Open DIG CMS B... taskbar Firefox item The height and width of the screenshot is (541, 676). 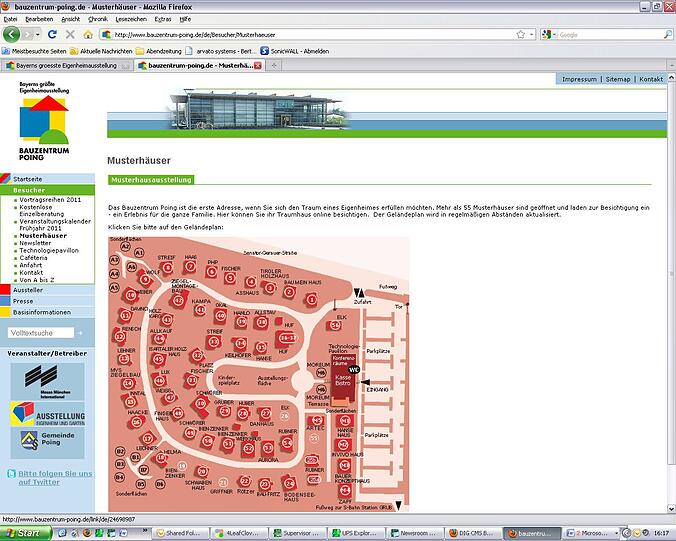click(x=472, y=533)
